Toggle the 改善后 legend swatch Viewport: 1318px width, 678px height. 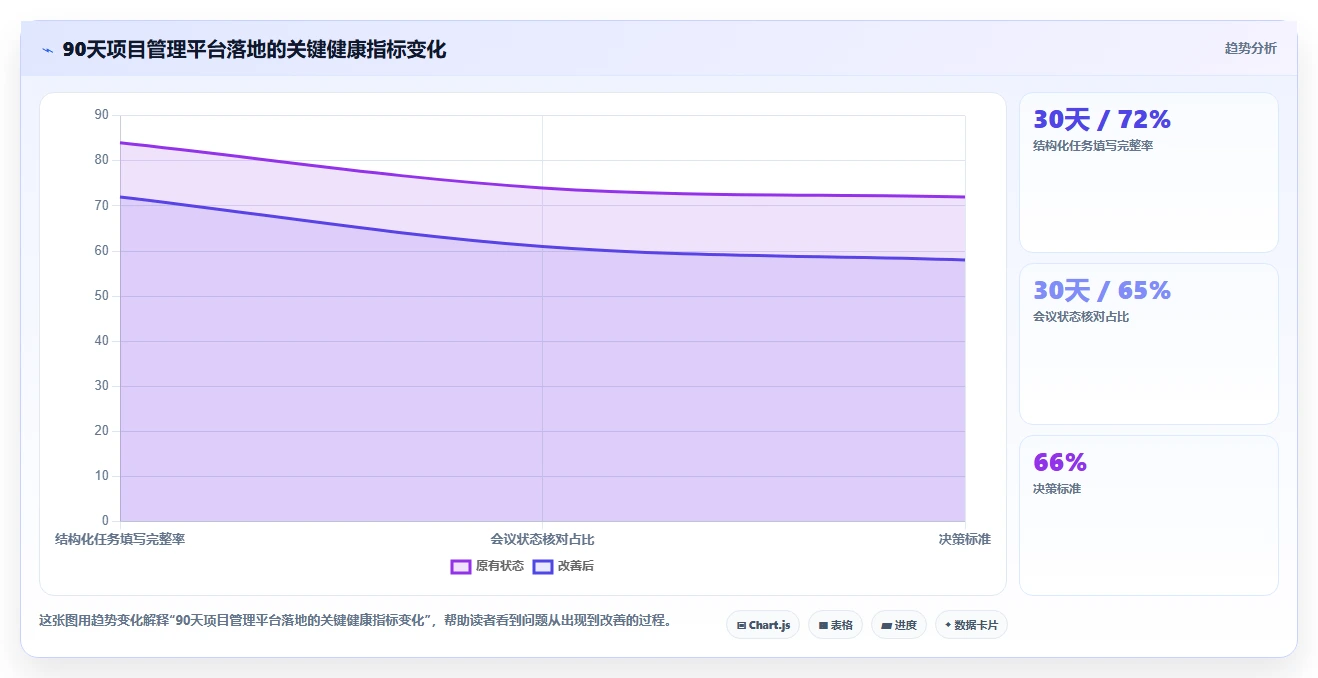click(542, 566)
